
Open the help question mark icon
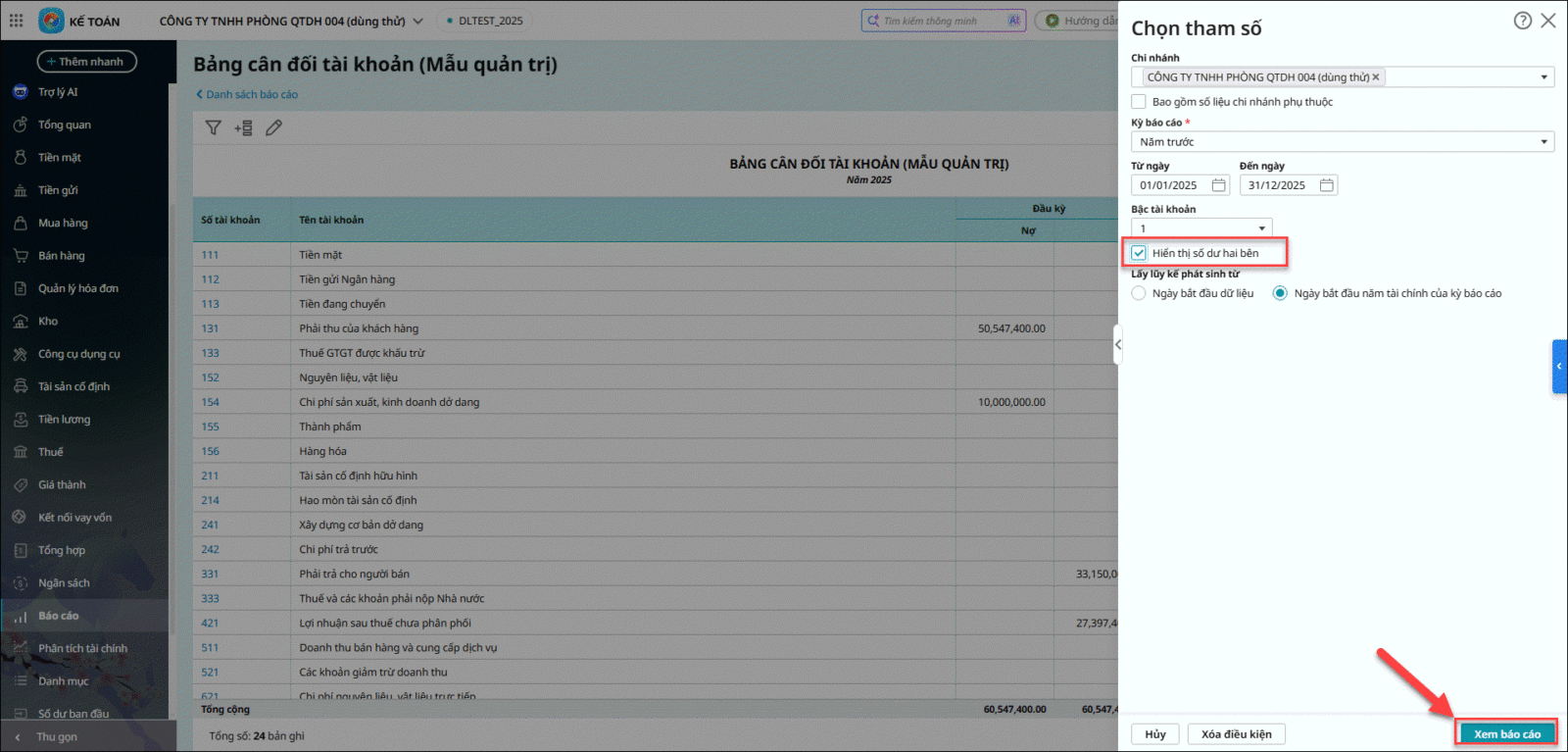(1522, 21)
